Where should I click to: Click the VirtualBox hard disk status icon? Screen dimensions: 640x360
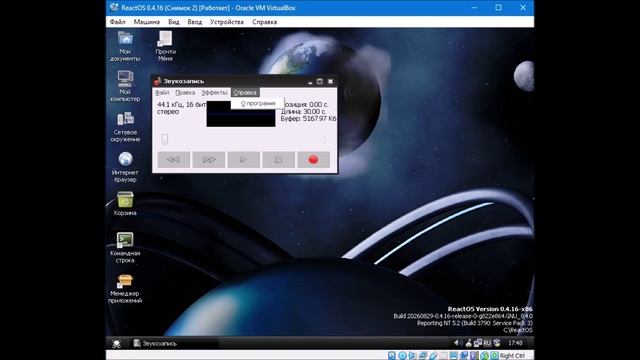(392, 356)
